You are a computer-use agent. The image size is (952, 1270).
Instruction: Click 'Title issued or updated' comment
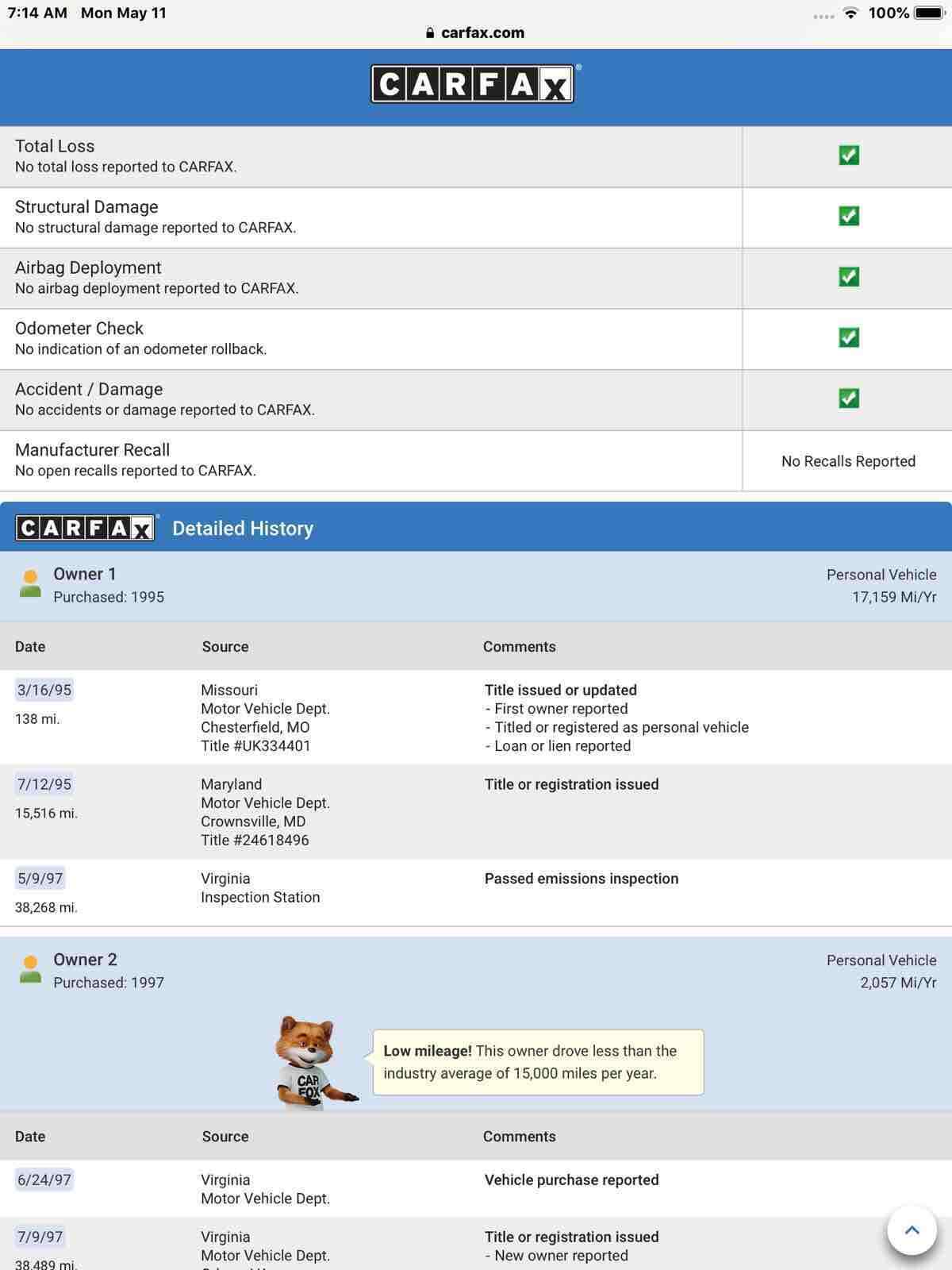pyautogui.click(x=561, y=690)
